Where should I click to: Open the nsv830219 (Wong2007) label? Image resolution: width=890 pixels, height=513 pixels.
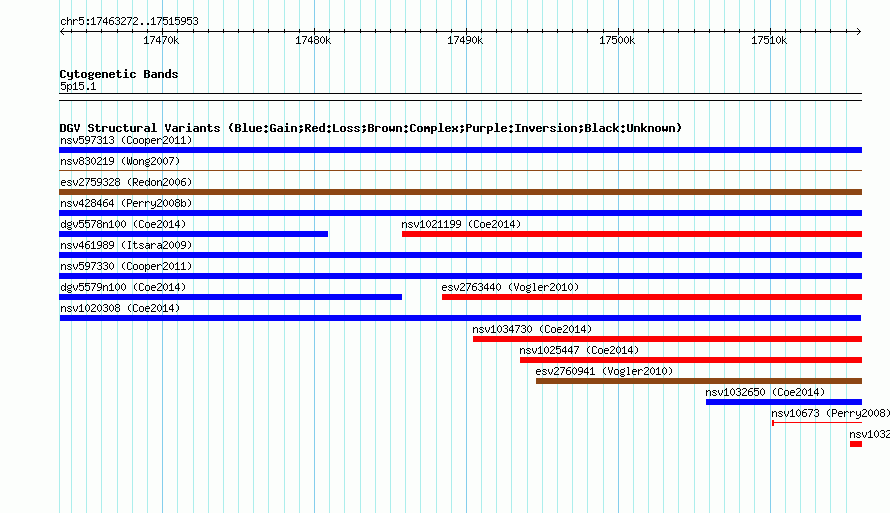point(120,161)
